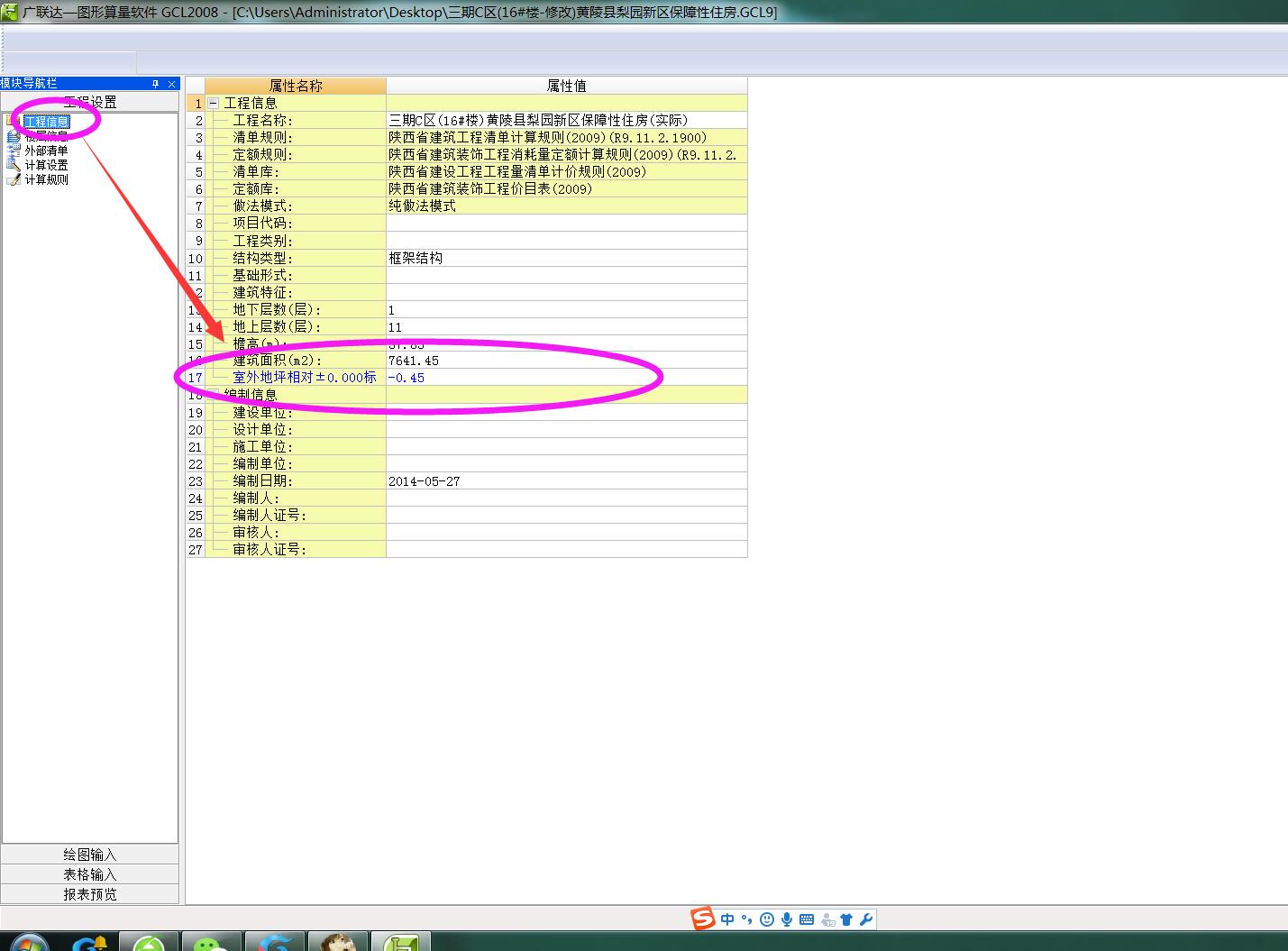
Task: Click the 属性名称 column header
Action: tap(296, 86)
